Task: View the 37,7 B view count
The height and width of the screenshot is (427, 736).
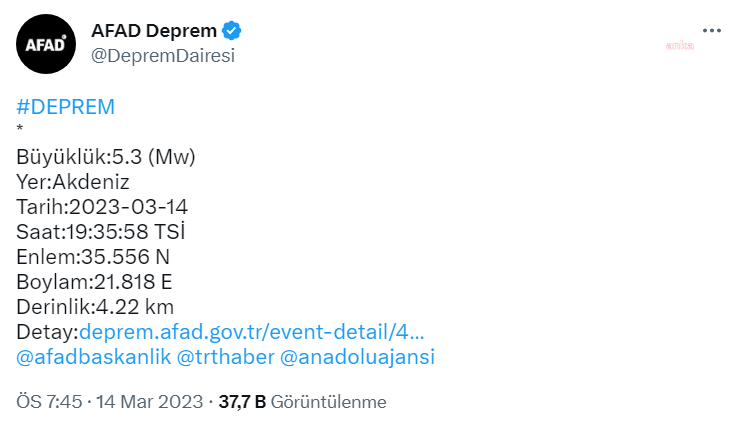Action: [242, 402]
